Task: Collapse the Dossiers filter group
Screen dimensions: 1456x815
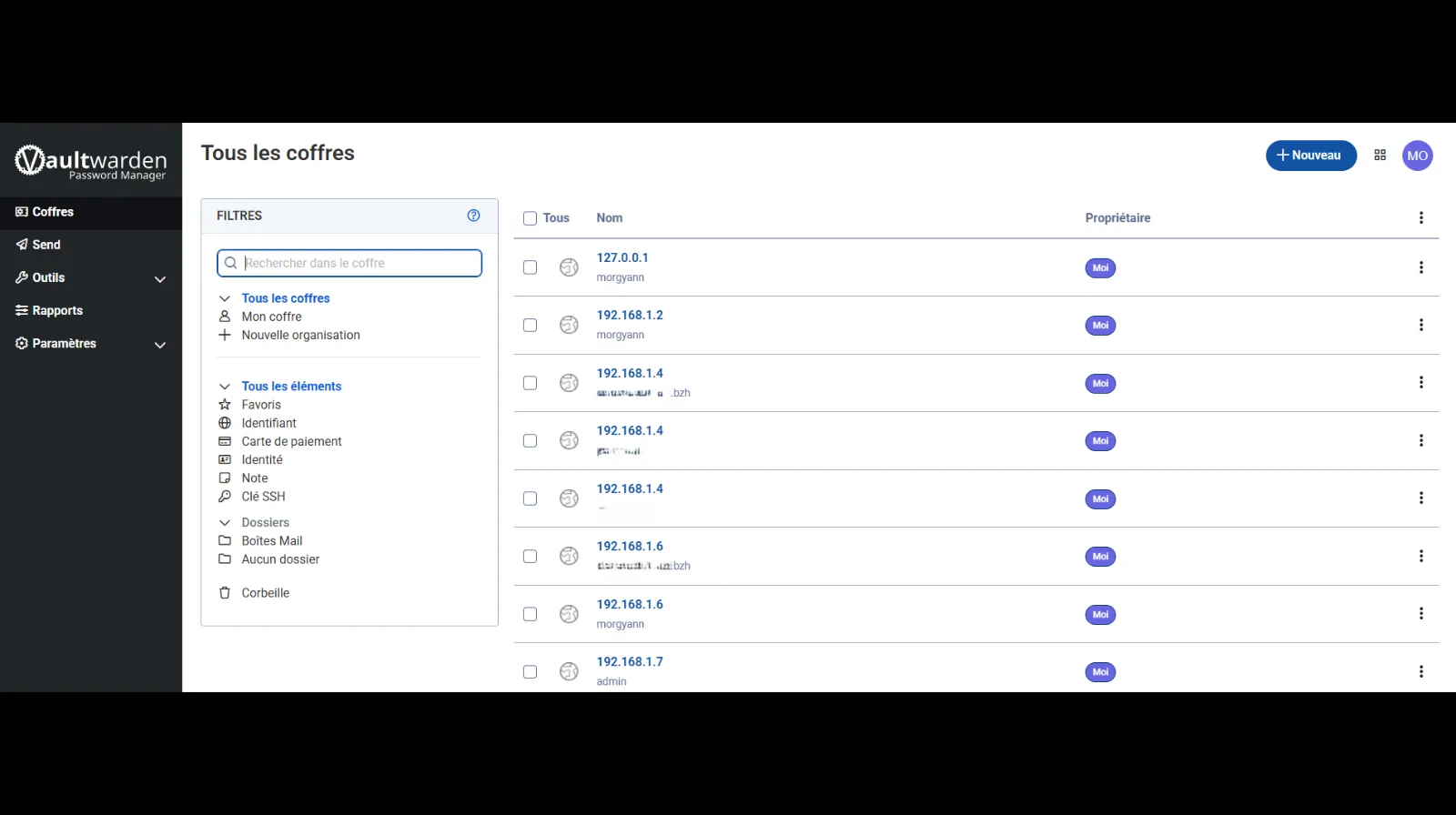Action: pyautogui.click(x=225, y=523)
